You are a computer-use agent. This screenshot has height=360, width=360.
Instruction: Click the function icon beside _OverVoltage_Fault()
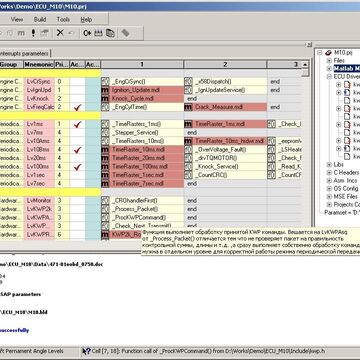pos(188,150)
